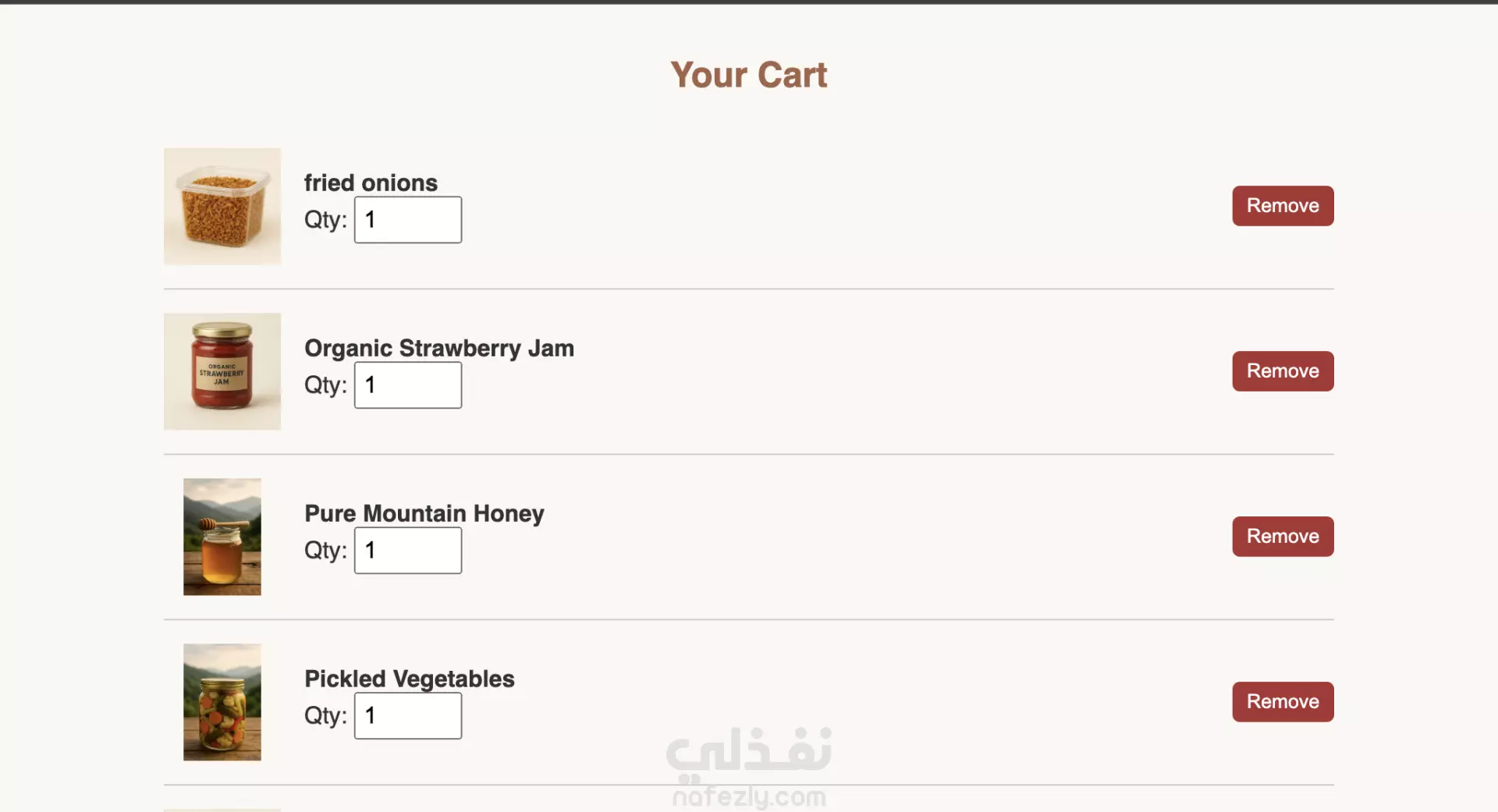This screenshot has width=1498, height=812.
Task: Click the Your Cart heading
Action: tap(749, 75)
